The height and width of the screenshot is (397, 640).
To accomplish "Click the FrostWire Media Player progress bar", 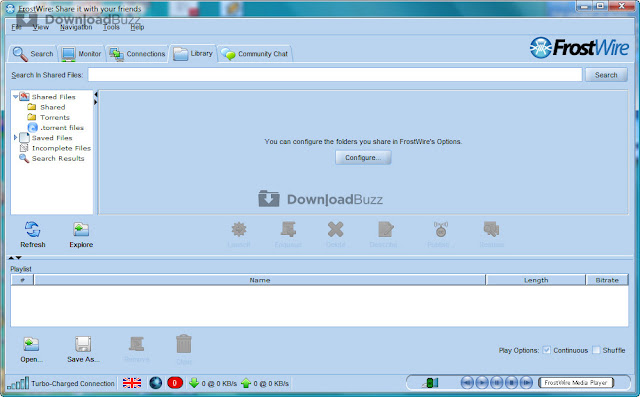I will [576, 383].
